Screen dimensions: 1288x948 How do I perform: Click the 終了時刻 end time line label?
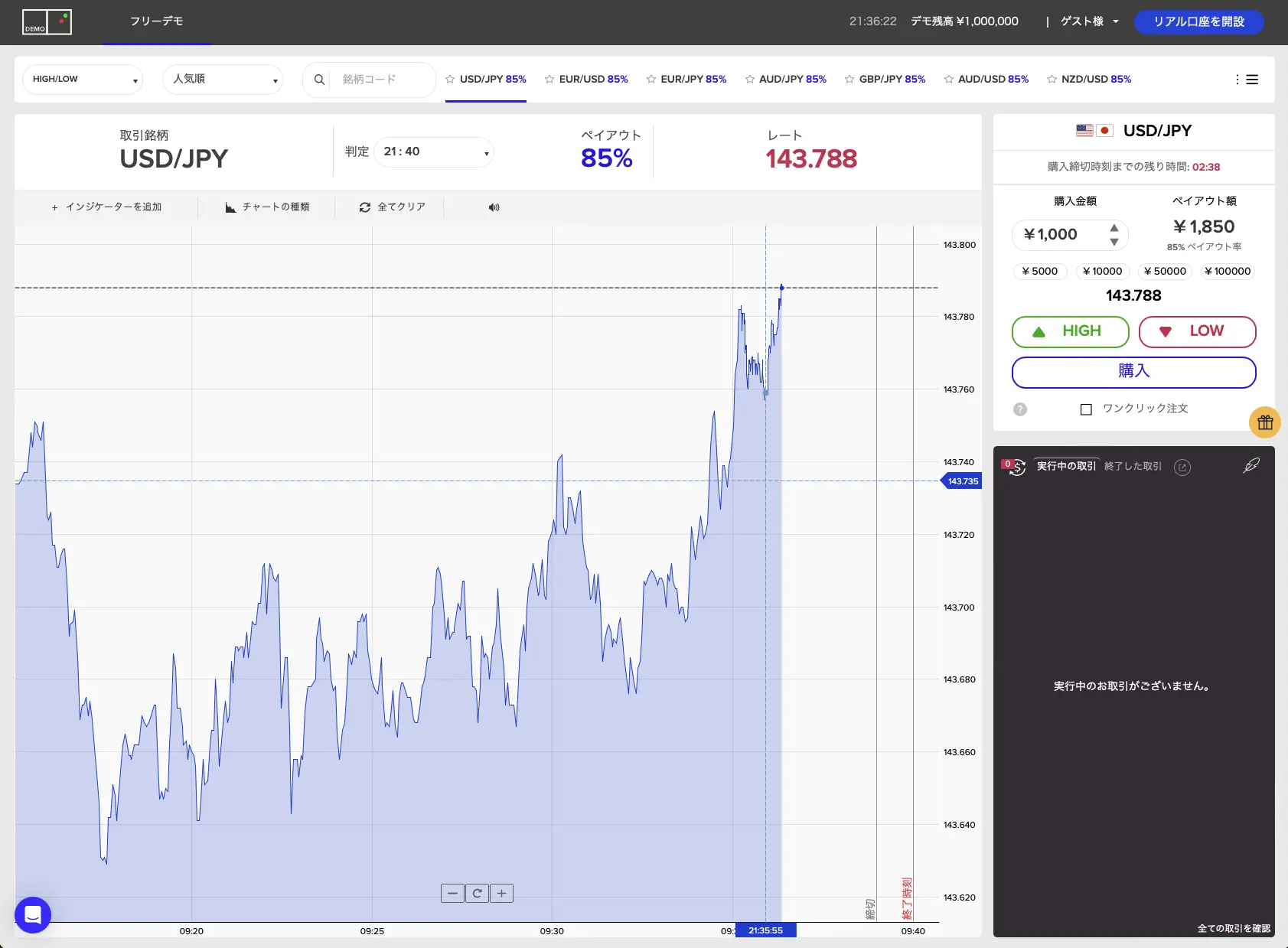[907, 898]
